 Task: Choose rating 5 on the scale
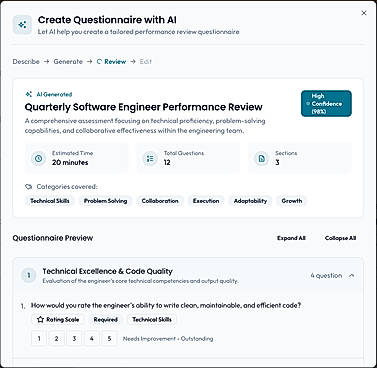[x=109, y=339]
